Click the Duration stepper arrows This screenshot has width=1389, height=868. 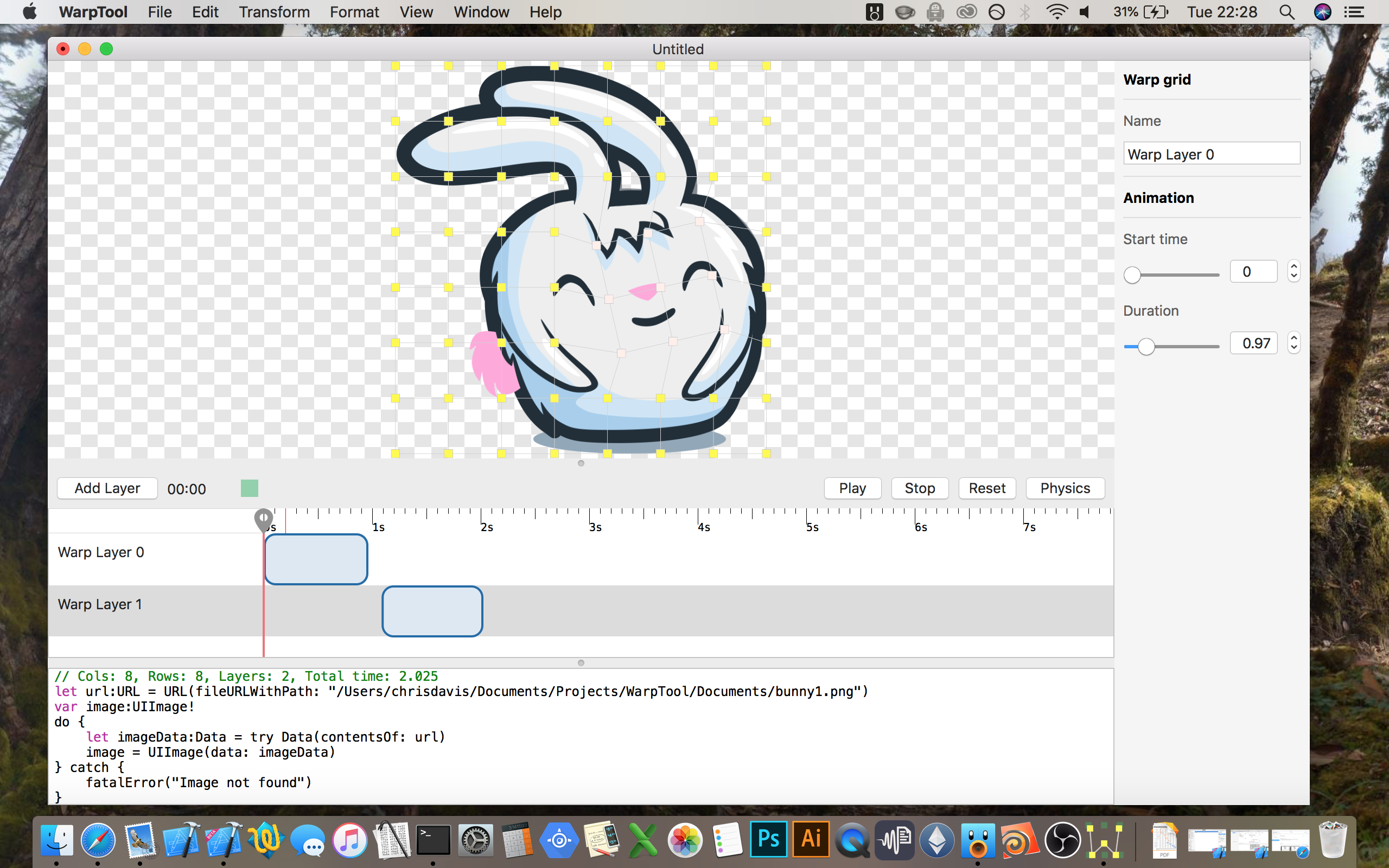[1293, 343]
